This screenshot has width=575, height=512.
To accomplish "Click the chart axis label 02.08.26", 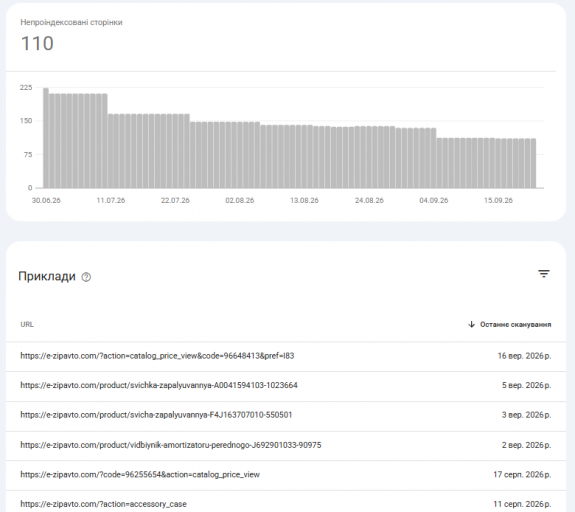I will click(240, 201).
